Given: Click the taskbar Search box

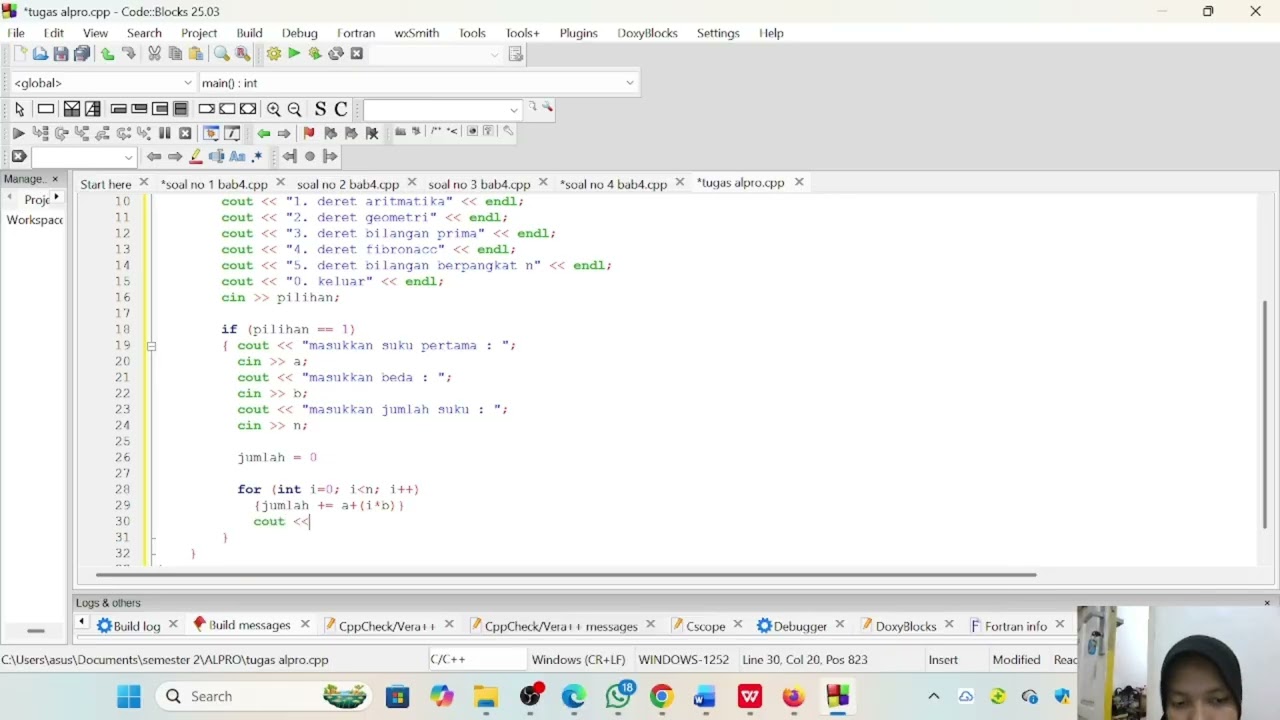Looking at the screenshot, I should click(264, 696).
